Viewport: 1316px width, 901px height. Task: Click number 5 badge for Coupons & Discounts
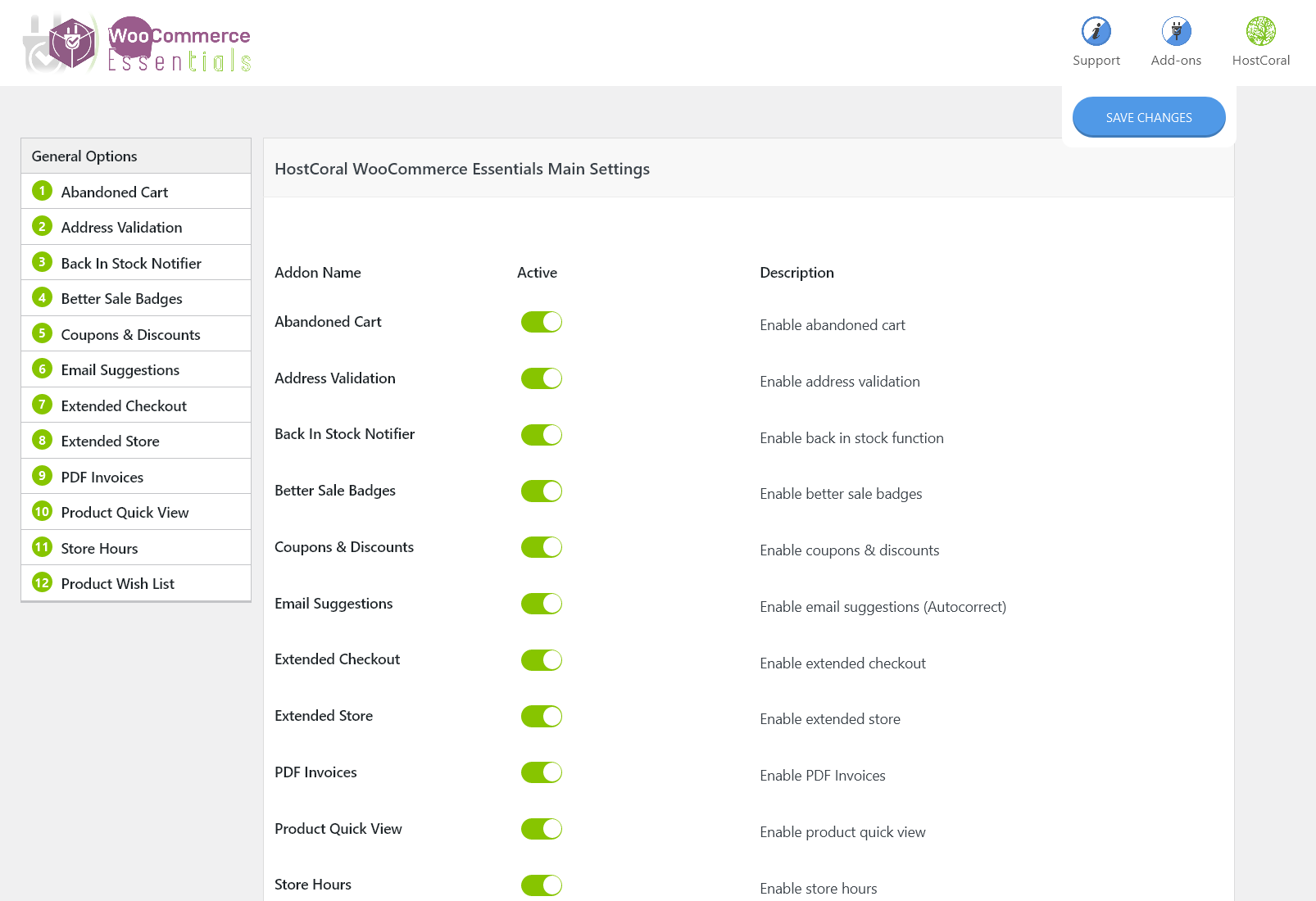tap(42, 333)
